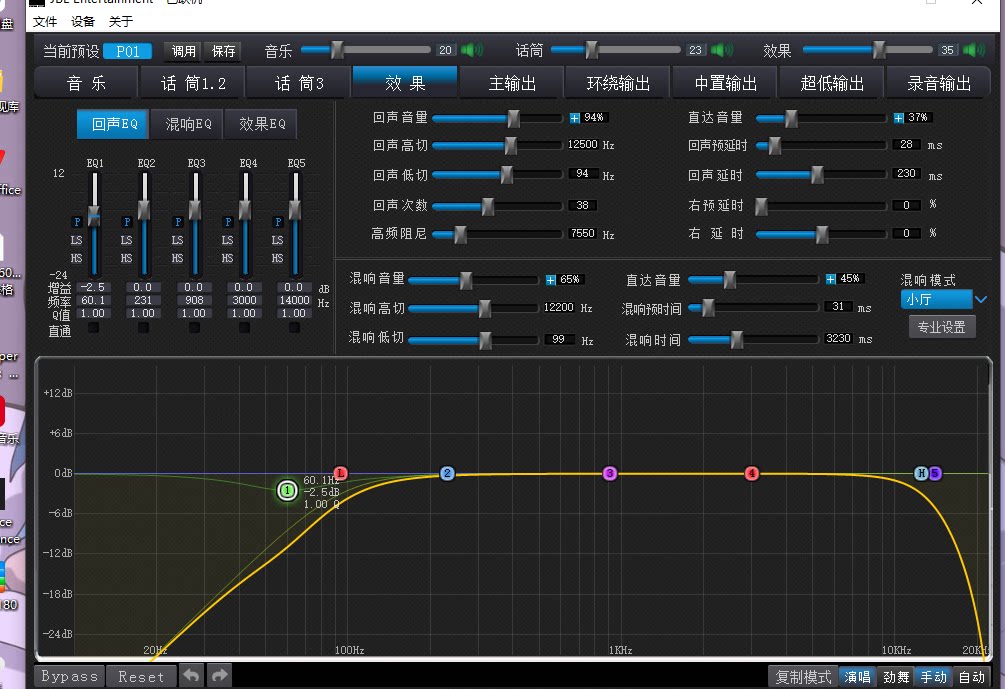Set EQ5 filter type to P
The image size is (1005, 689).
pyautogui.click(x=278, y=222)
